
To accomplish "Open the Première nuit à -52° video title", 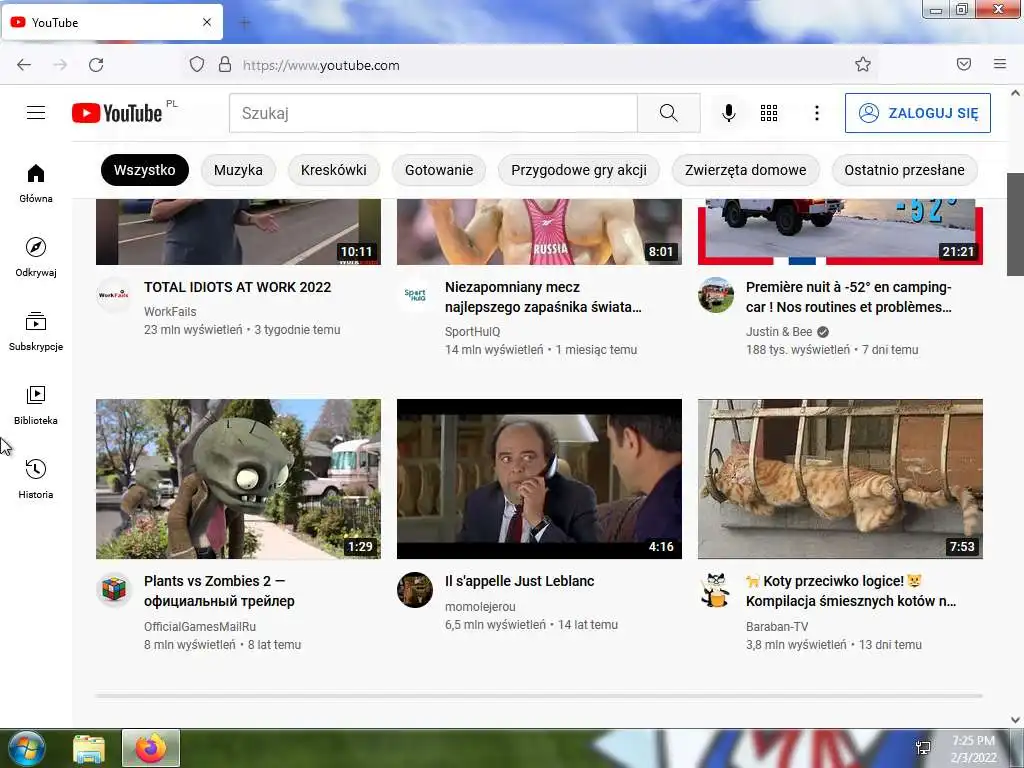I will coord(849,297).
